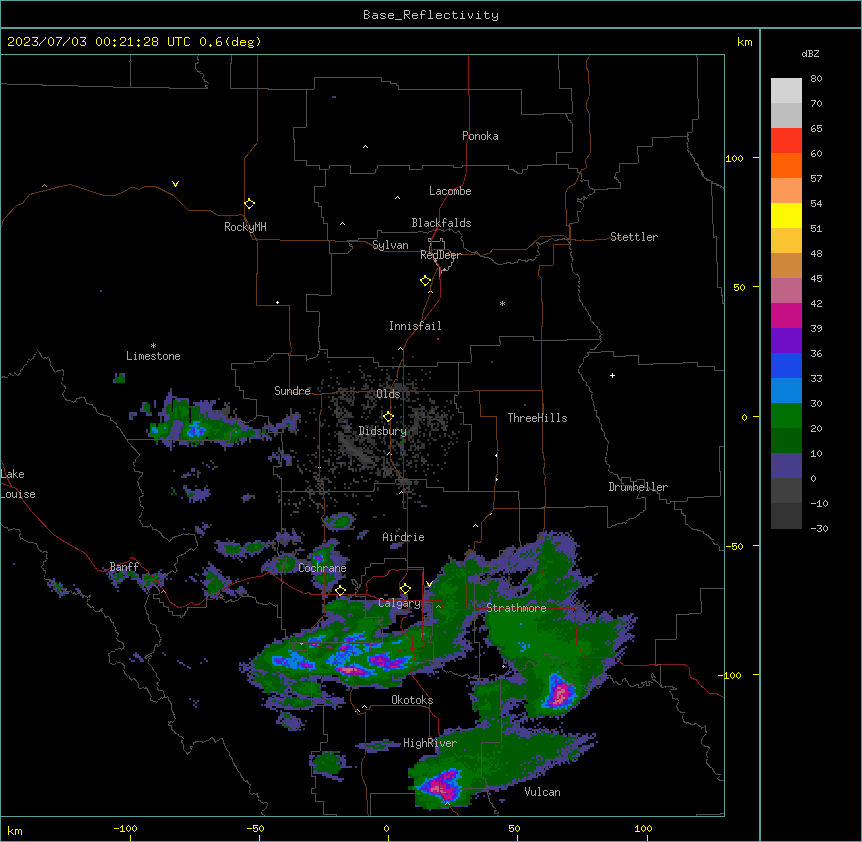Click the Stettler town label
The width and height of the screenshot is (862, 842).
(x=634, y=237)
